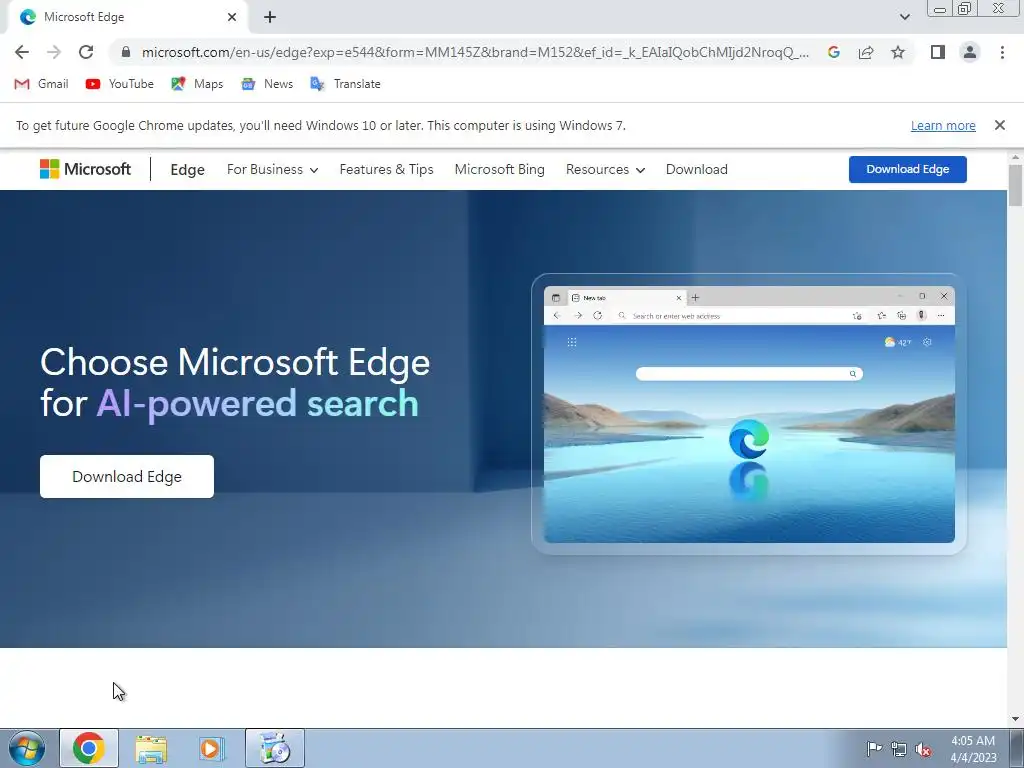
Task: Click the page vertical scrollbar thumb
Action: [x=1016, y=185]
